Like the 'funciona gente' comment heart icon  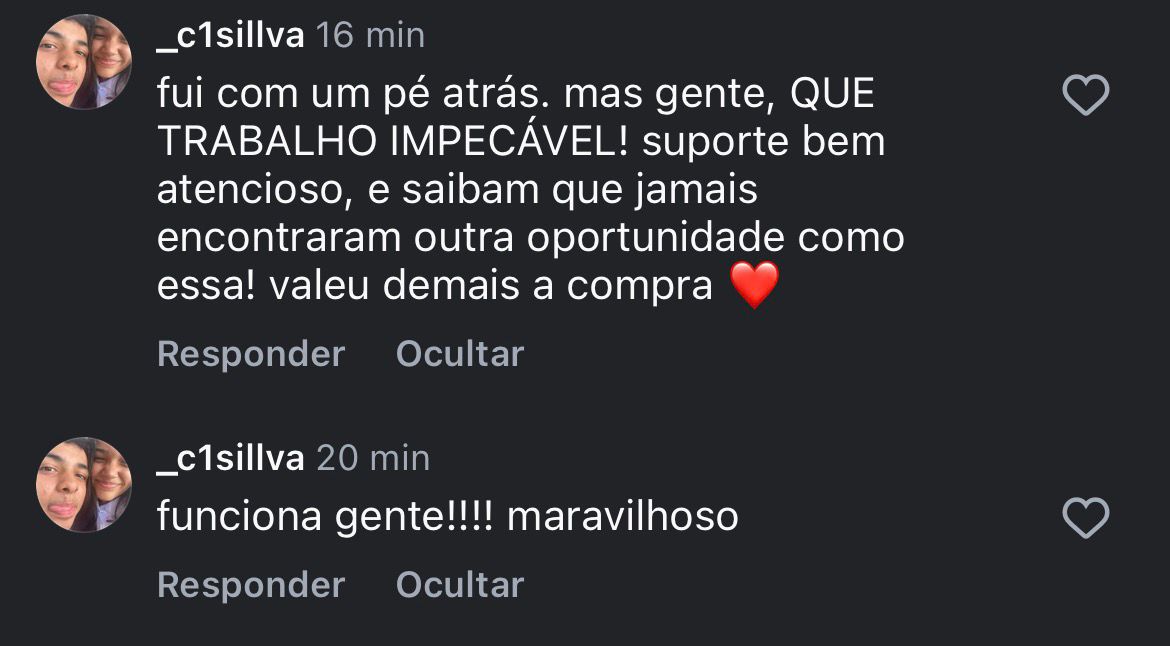1085,519
